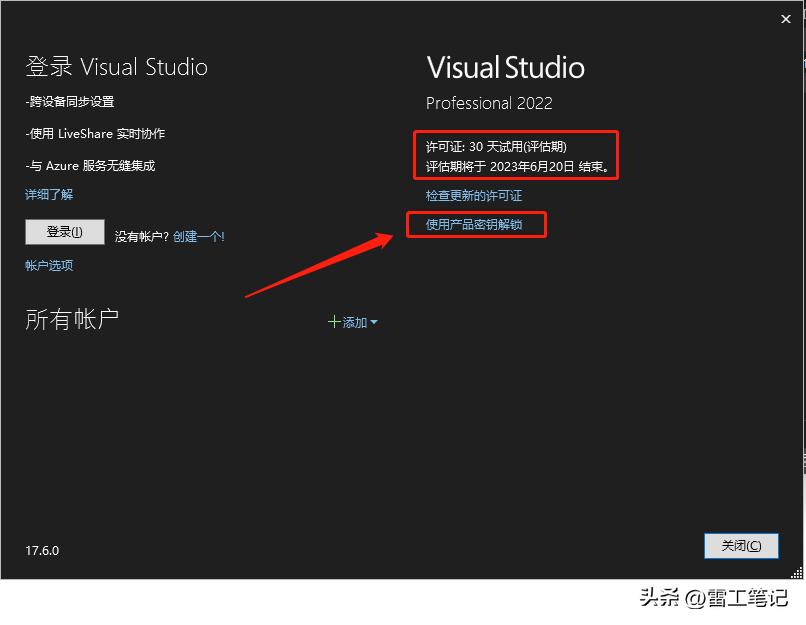The width and height of the screenshot is (806, 625).
Task: Click the 跨设备同步设置 list item
Action: pos(72,101)
